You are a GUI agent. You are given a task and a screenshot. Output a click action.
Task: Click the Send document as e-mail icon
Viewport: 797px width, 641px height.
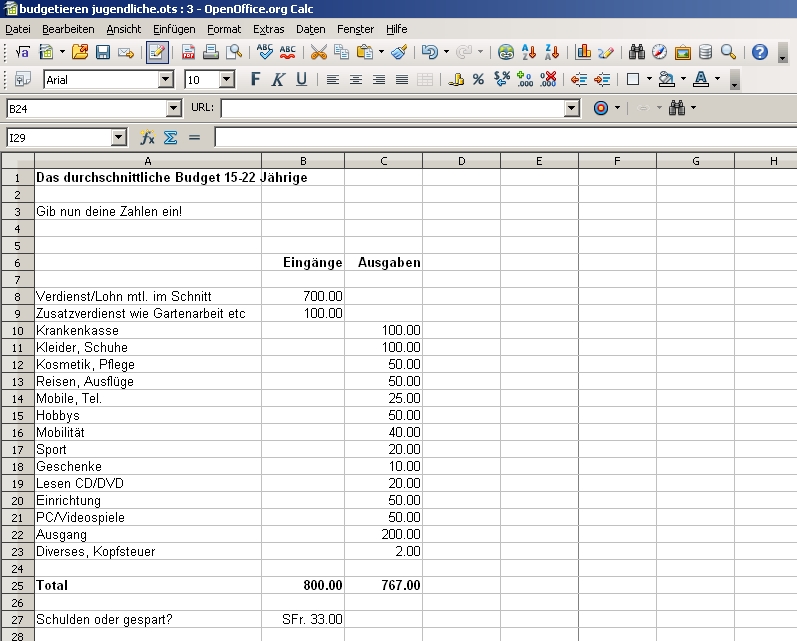pos(126,52)
